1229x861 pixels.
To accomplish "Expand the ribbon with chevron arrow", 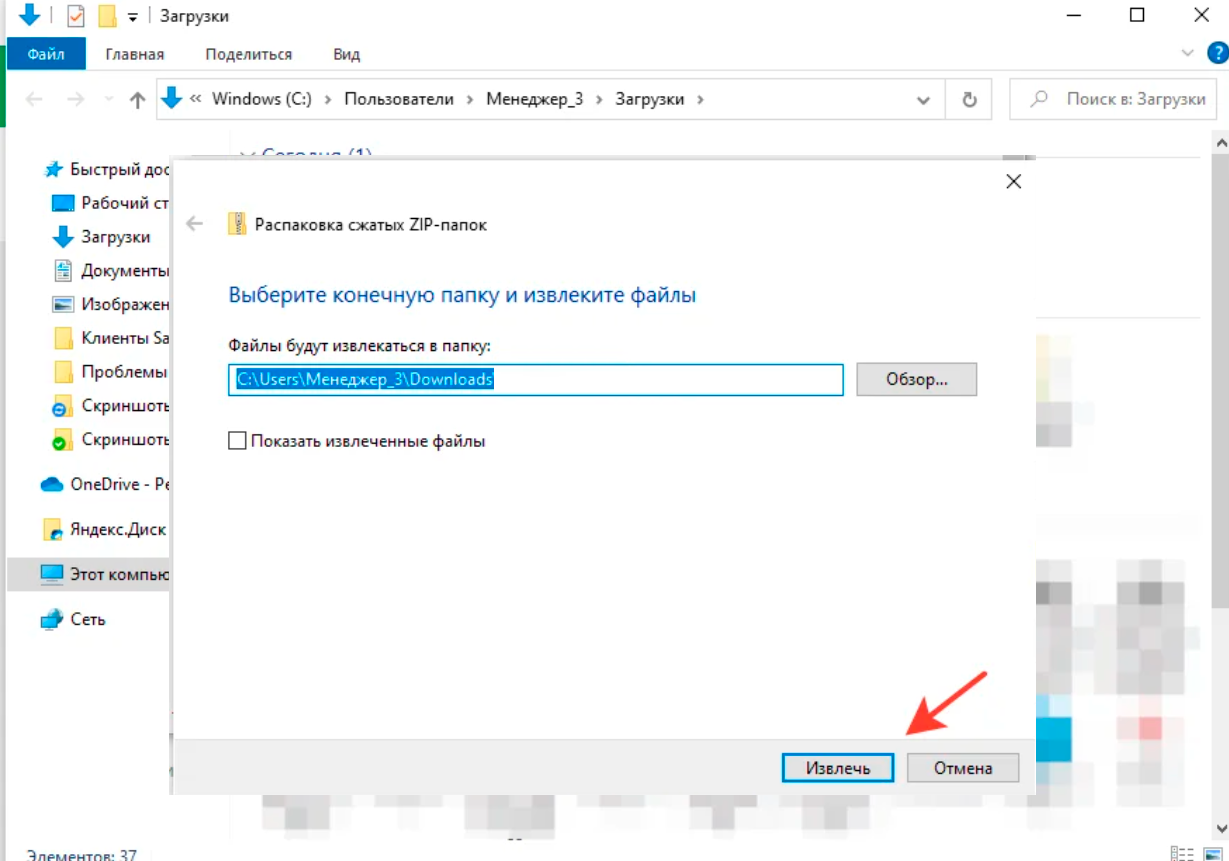I will pyautogui.click(x=1187, y=53).
